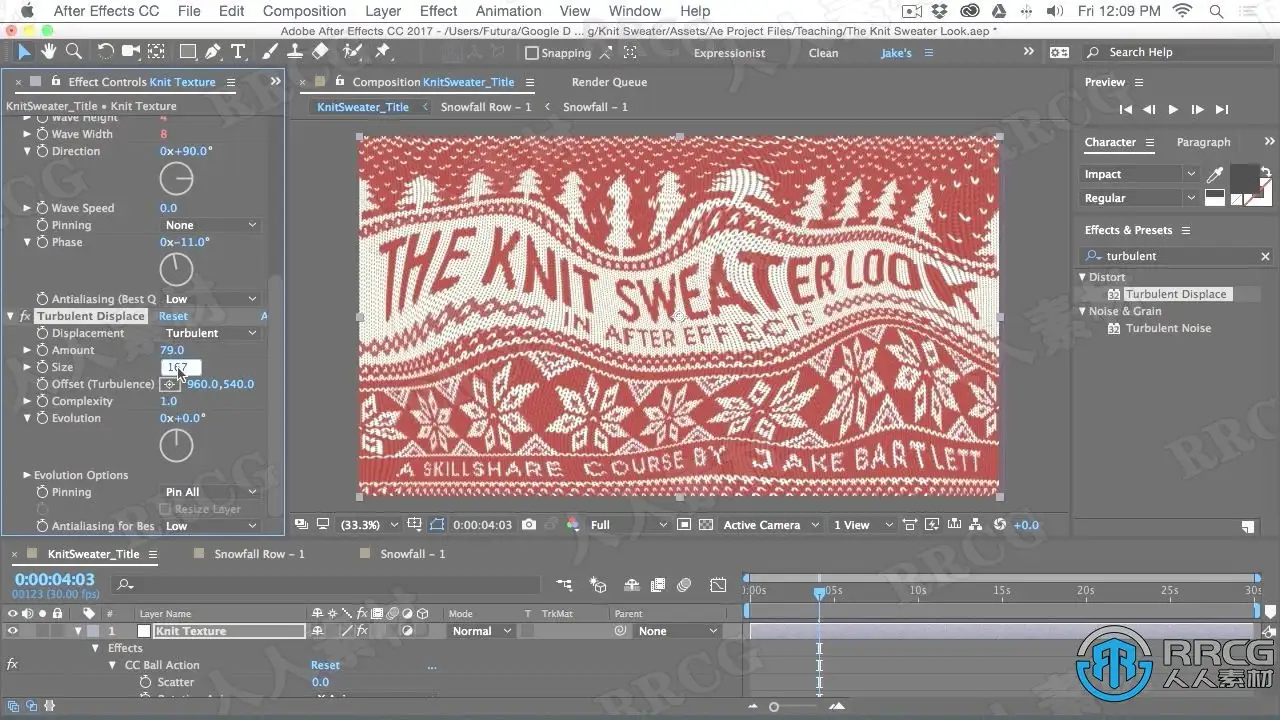Open the Full resolution dropdown
1280x720 pixels.
pyautogui.click(x=628, y=525)
